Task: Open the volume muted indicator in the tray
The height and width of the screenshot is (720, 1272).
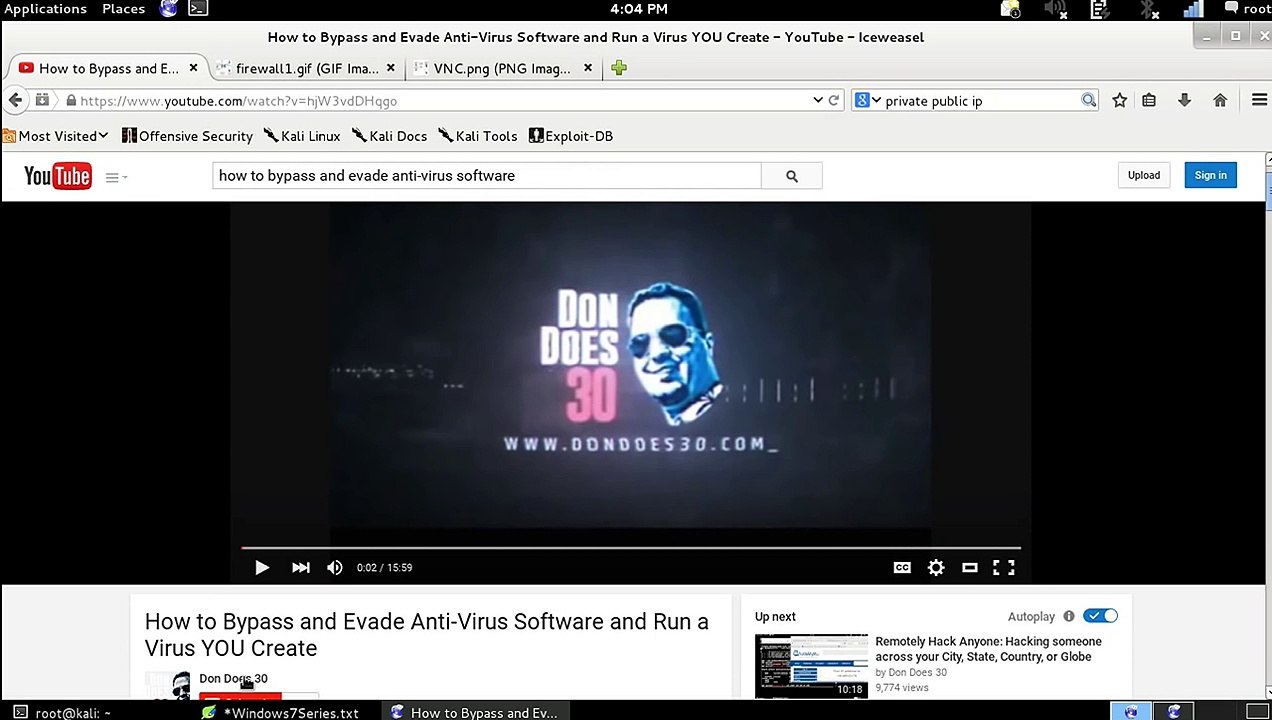Action: pos(1055,9)
